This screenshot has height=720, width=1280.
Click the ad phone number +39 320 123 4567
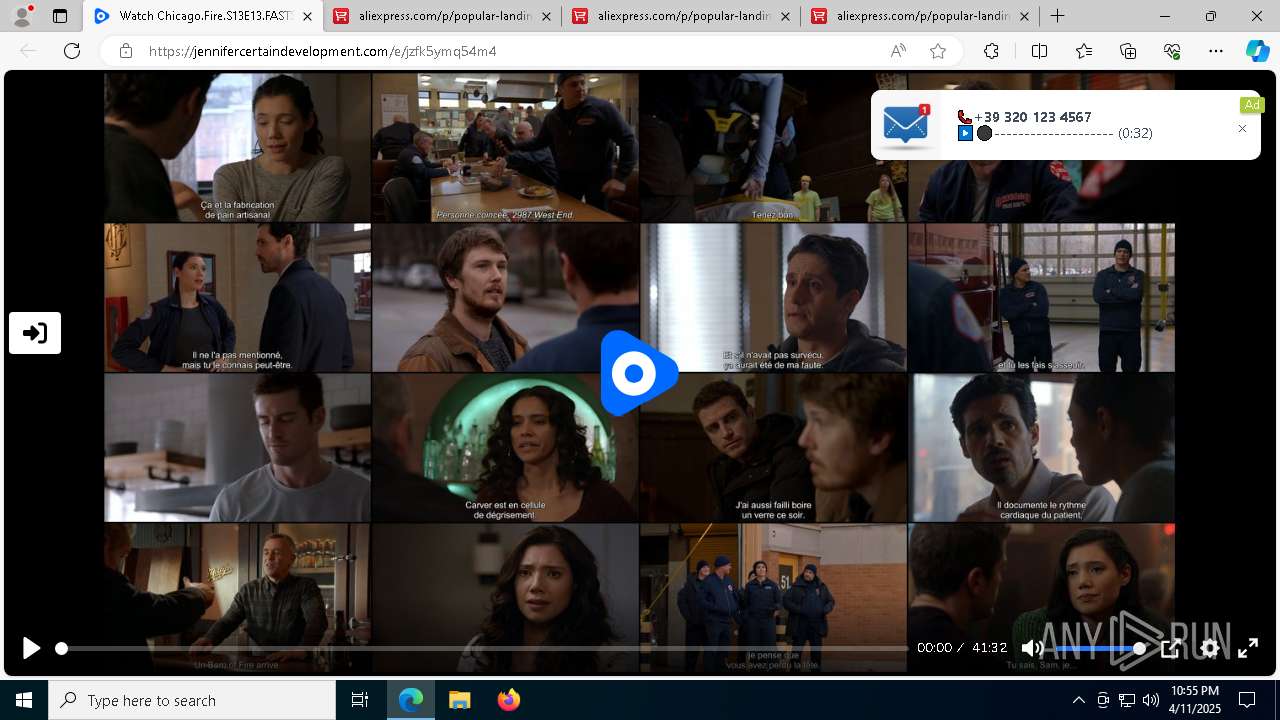1032,117
